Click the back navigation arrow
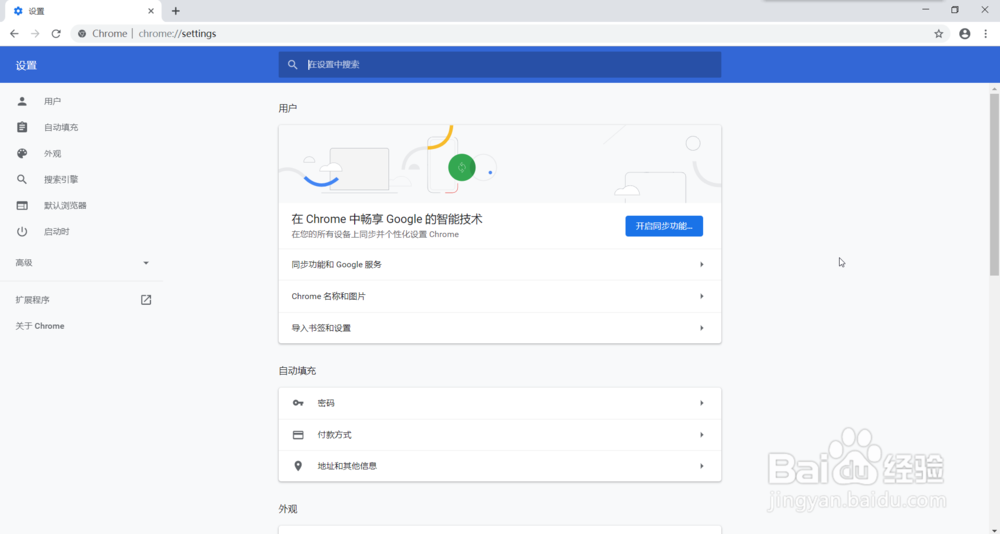The height and width of the screenshot is (534, 1000). [14, 34]
